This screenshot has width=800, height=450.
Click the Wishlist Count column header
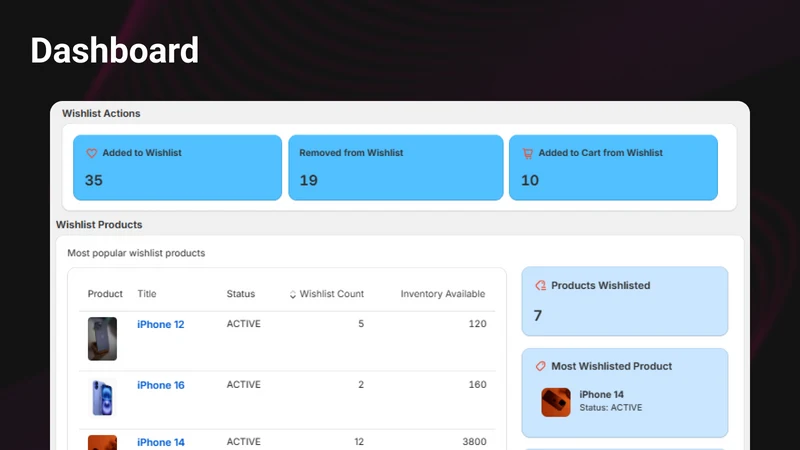332,294
